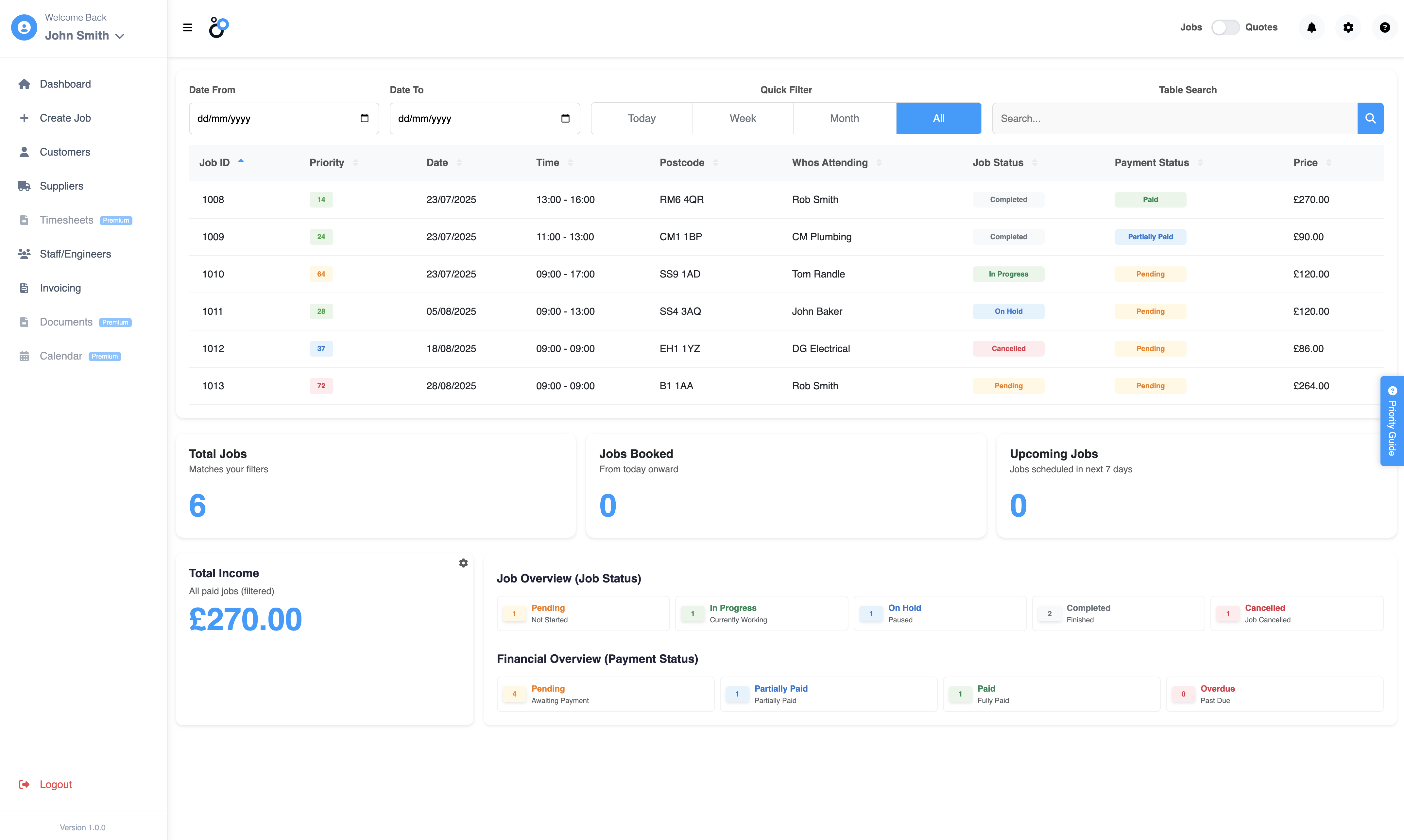This screenshot has height=840, width=1404.
Task: Click the Table Search input field
Action: click(1174, 118)
